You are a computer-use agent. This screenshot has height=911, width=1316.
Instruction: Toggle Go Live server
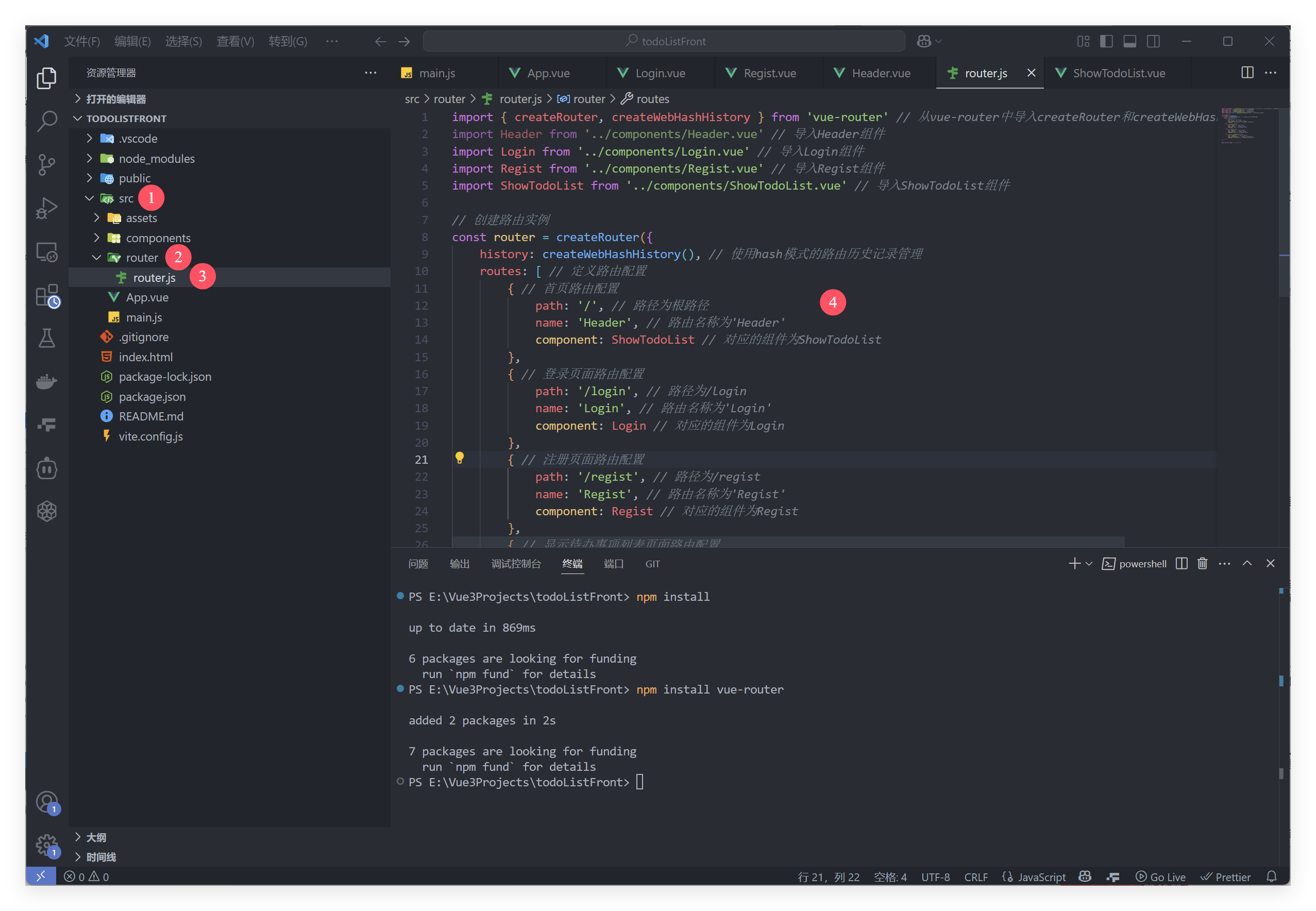click(1160, 877)
